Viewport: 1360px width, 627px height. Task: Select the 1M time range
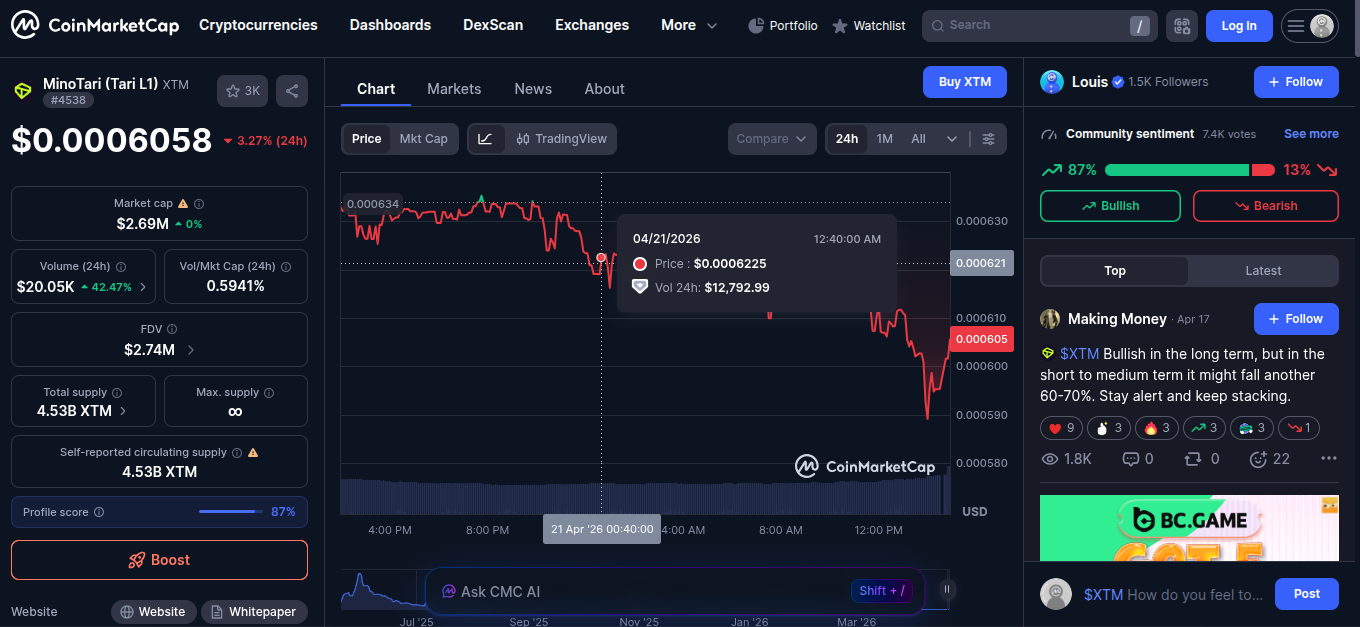pos(884,139)
